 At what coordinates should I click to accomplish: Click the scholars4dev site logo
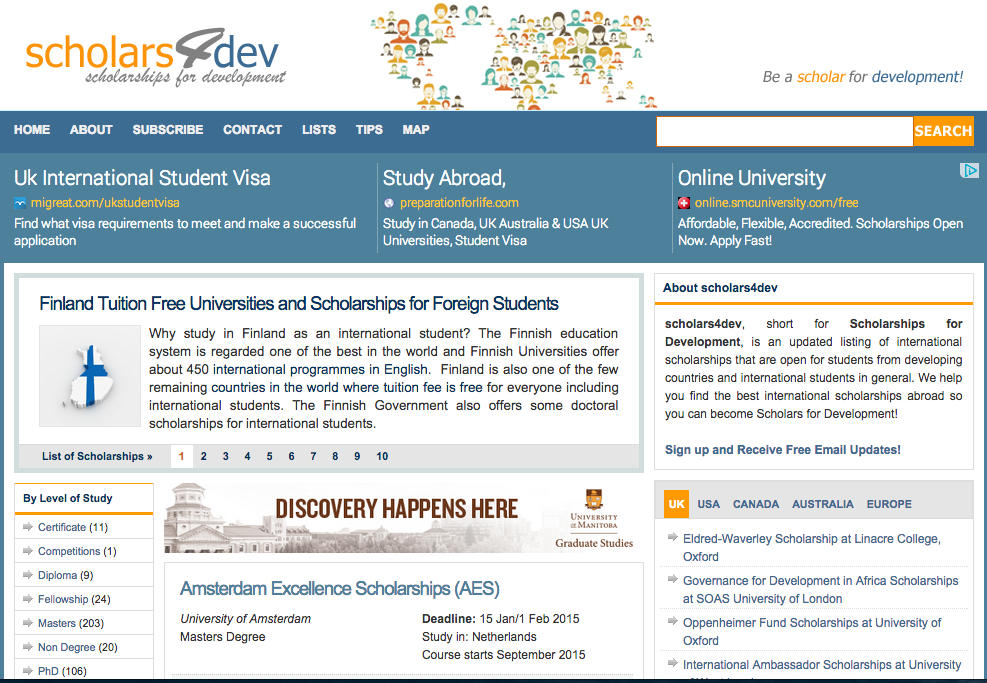[x=155, y=57]
